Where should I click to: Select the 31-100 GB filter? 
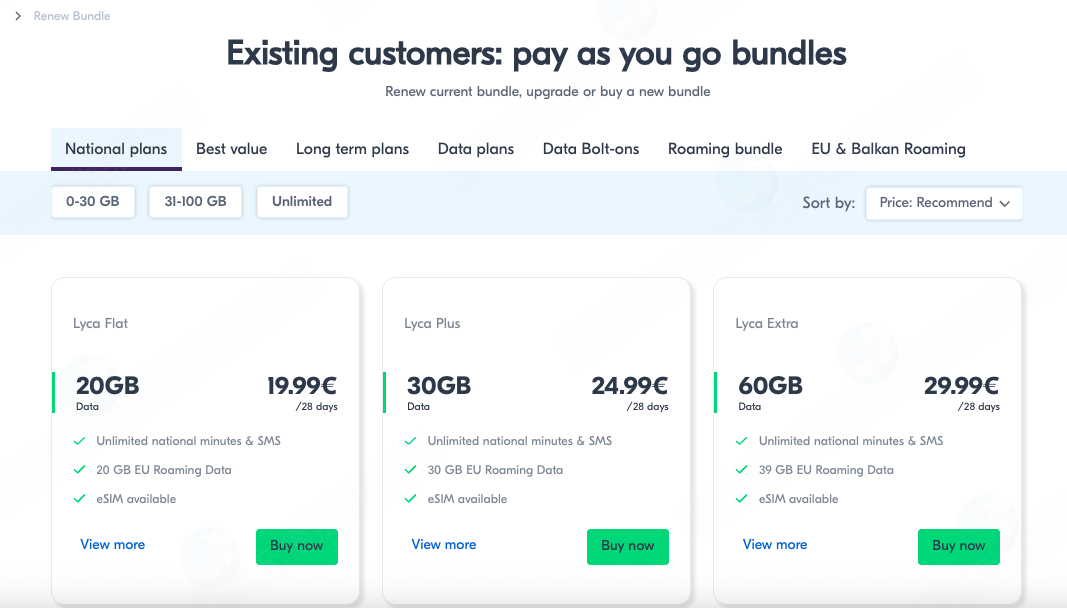(195, 202)
